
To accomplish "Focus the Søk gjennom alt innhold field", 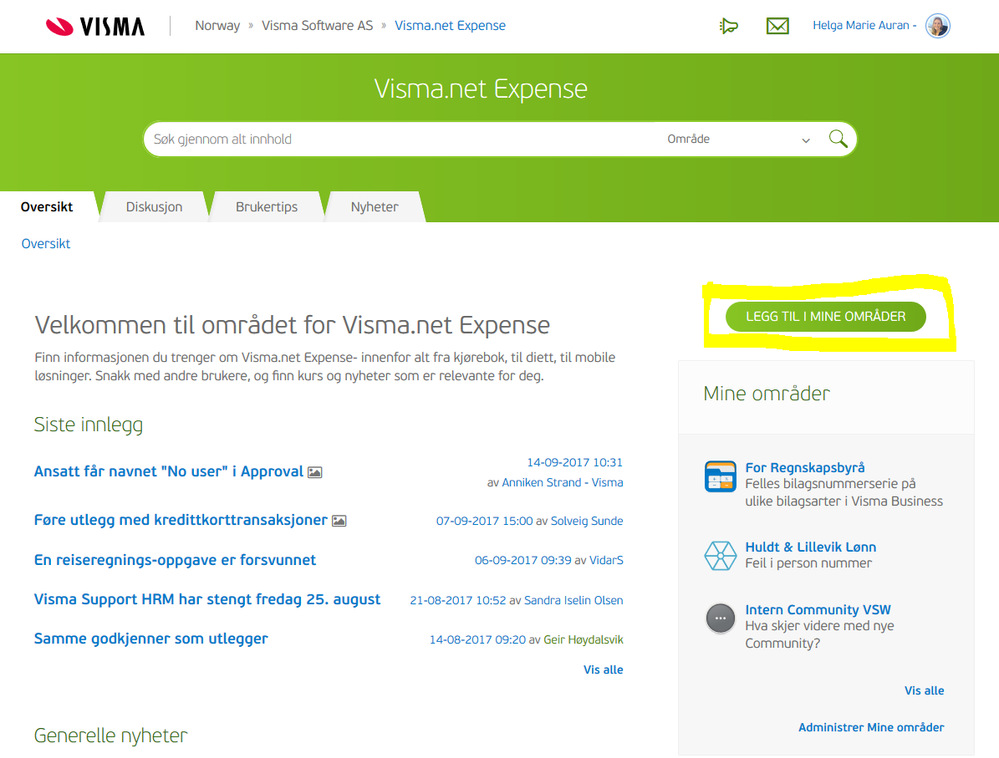I will tap(401, 139).
